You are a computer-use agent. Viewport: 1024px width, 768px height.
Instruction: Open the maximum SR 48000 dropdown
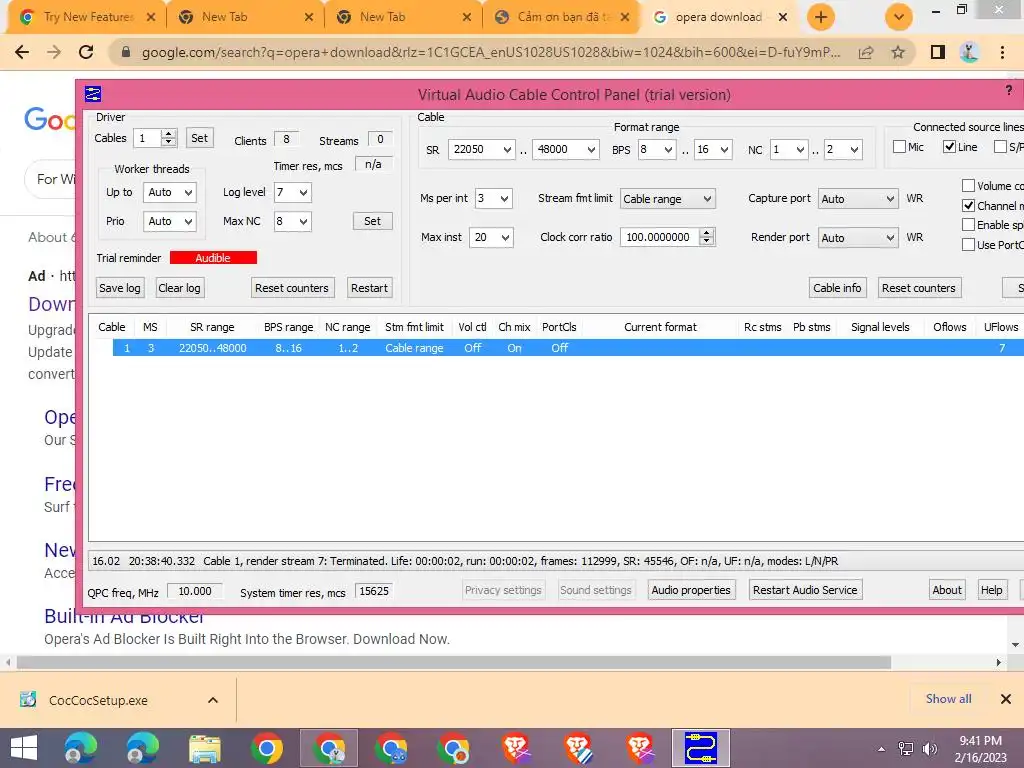point(566,150)
